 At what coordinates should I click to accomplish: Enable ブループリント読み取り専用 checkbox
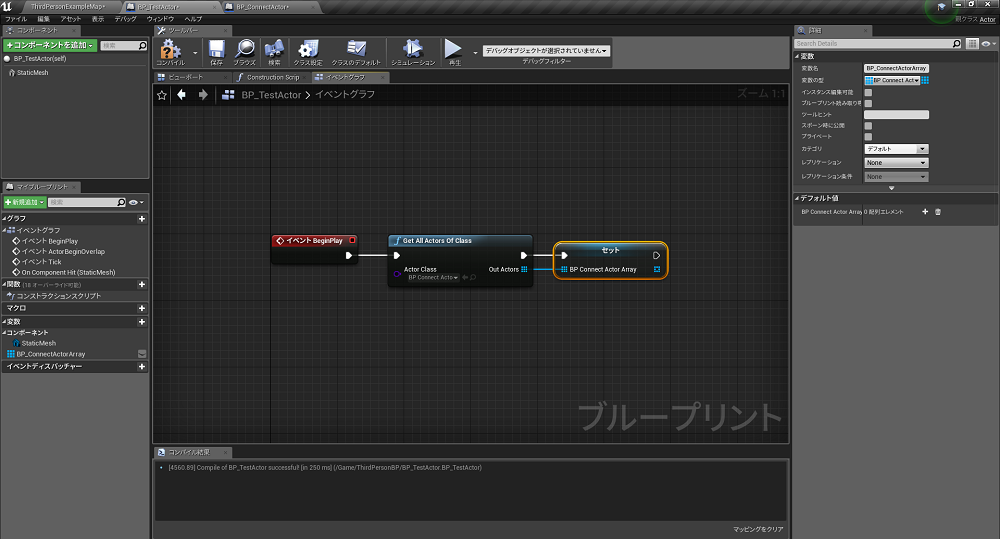click(868, 103)
